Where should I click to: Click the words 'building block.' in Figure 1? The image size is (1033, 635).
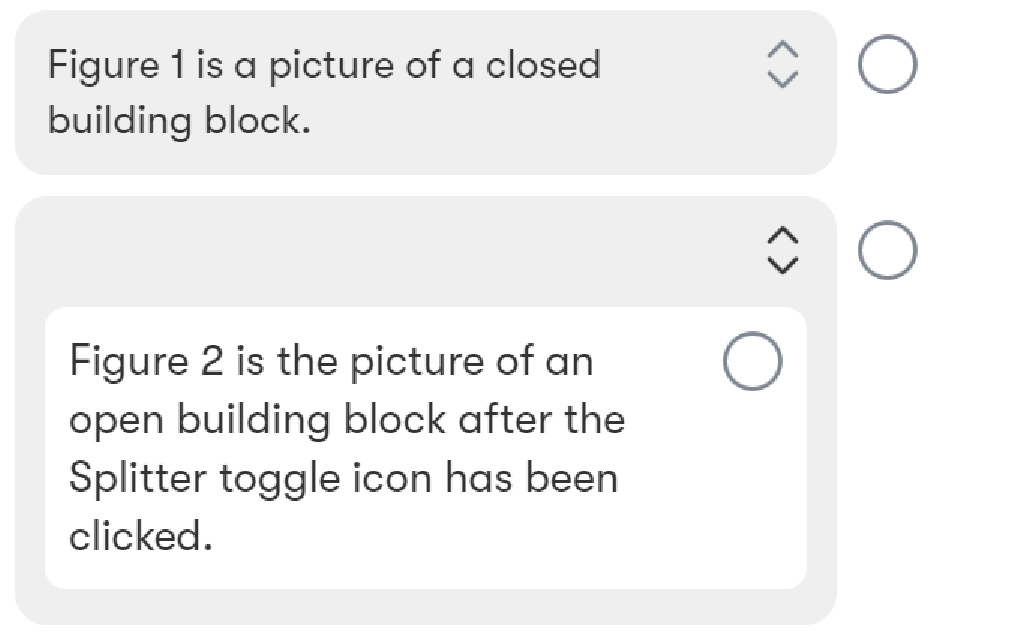coord(179,121)
